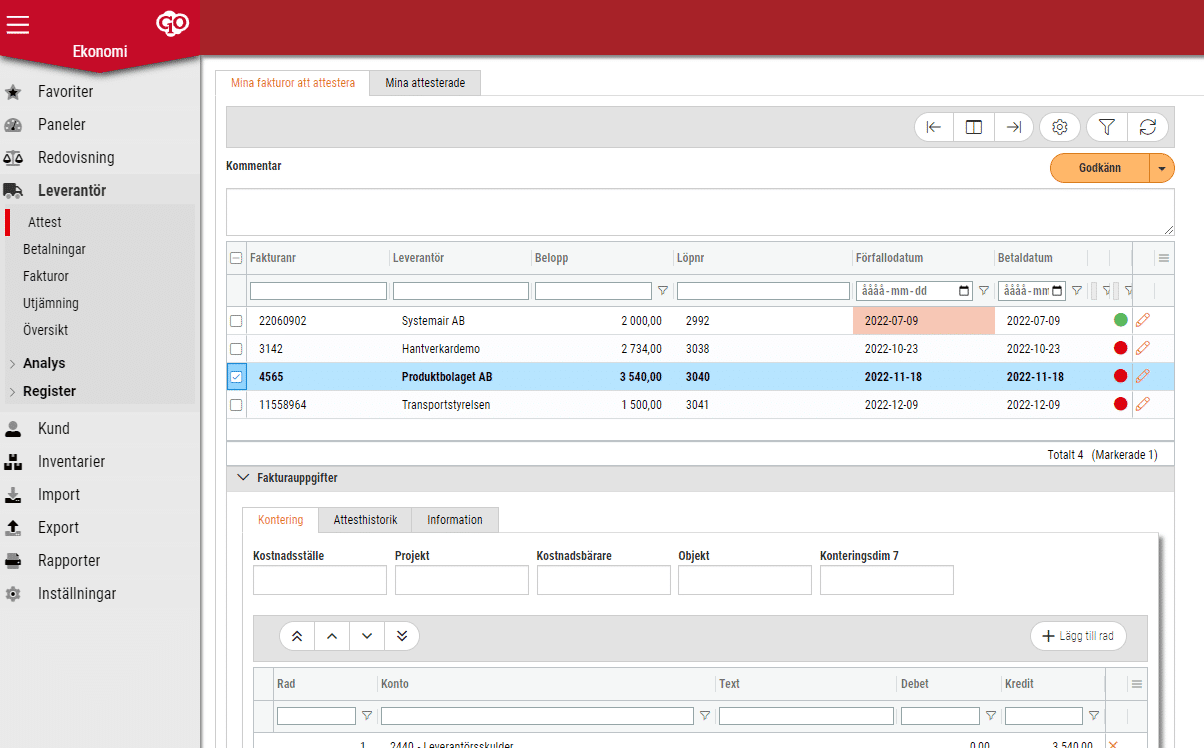Click into the Kommentar text area

point(700,212)
